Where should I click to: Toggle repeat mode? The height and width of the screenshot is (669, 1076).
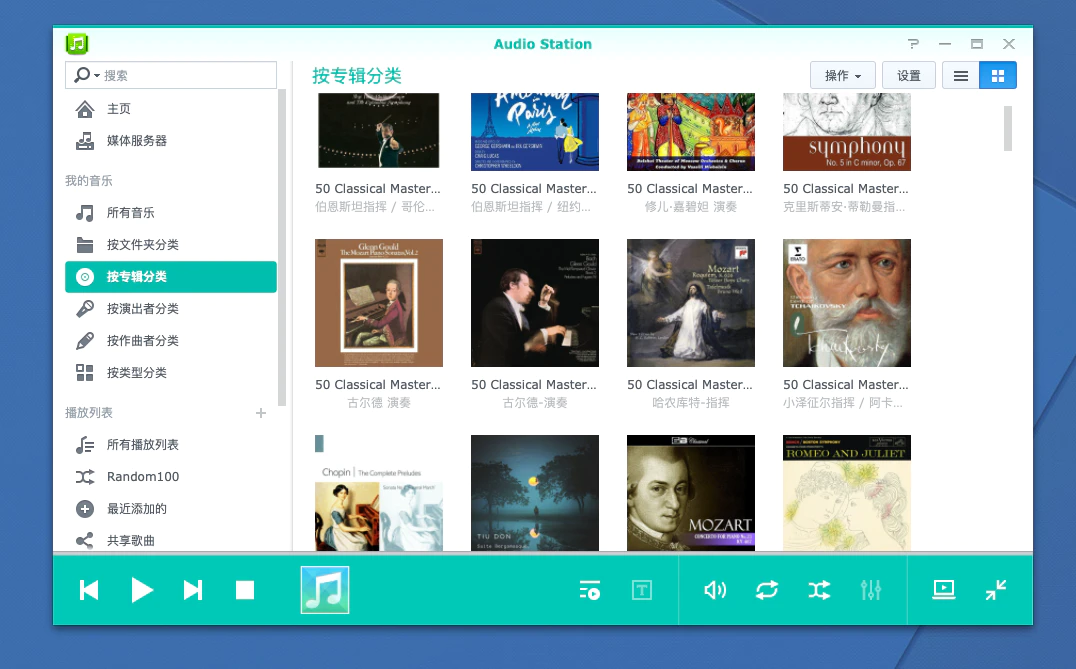click(767, 590)
